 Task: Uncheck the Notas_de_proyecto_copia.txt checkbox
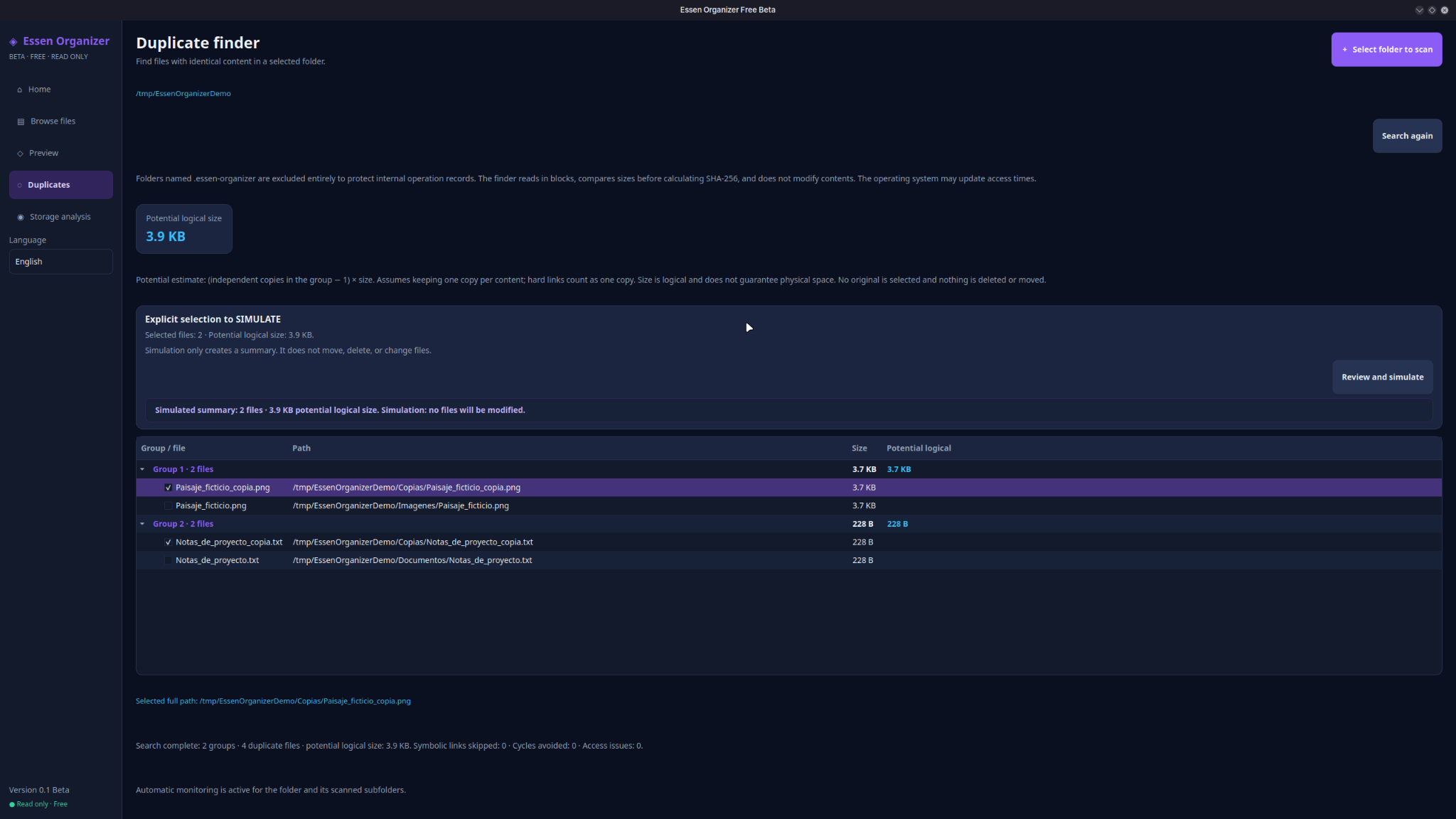(168, 542)
